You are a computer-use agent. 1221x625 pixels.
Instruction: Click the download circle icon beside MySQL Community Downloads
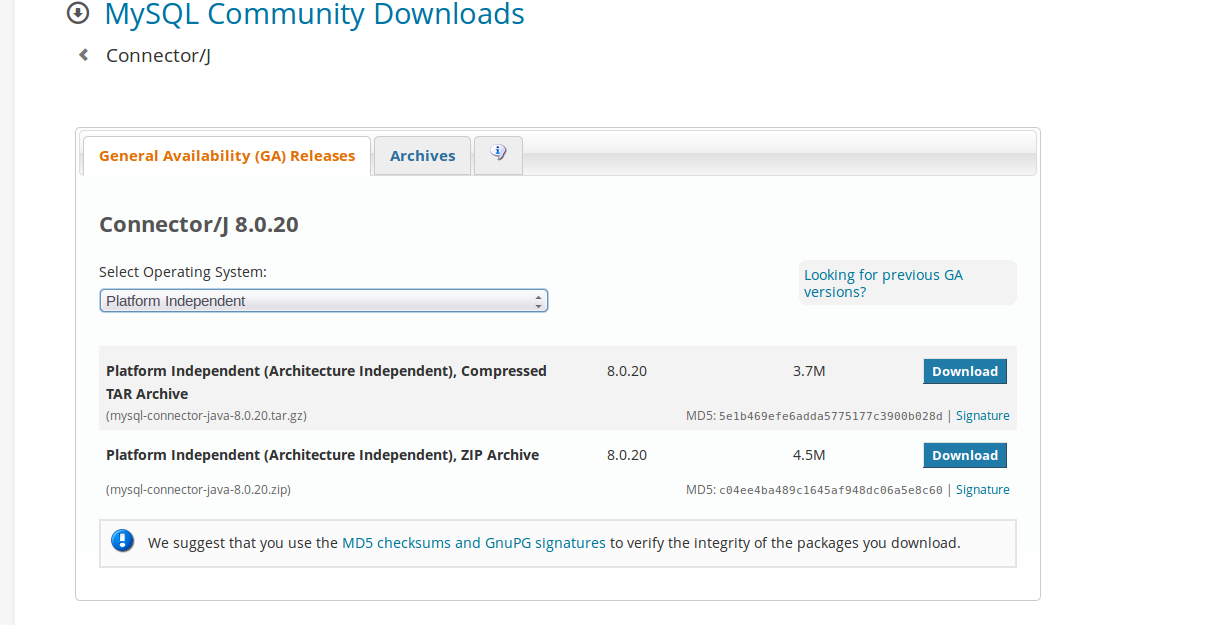point(77,14)
